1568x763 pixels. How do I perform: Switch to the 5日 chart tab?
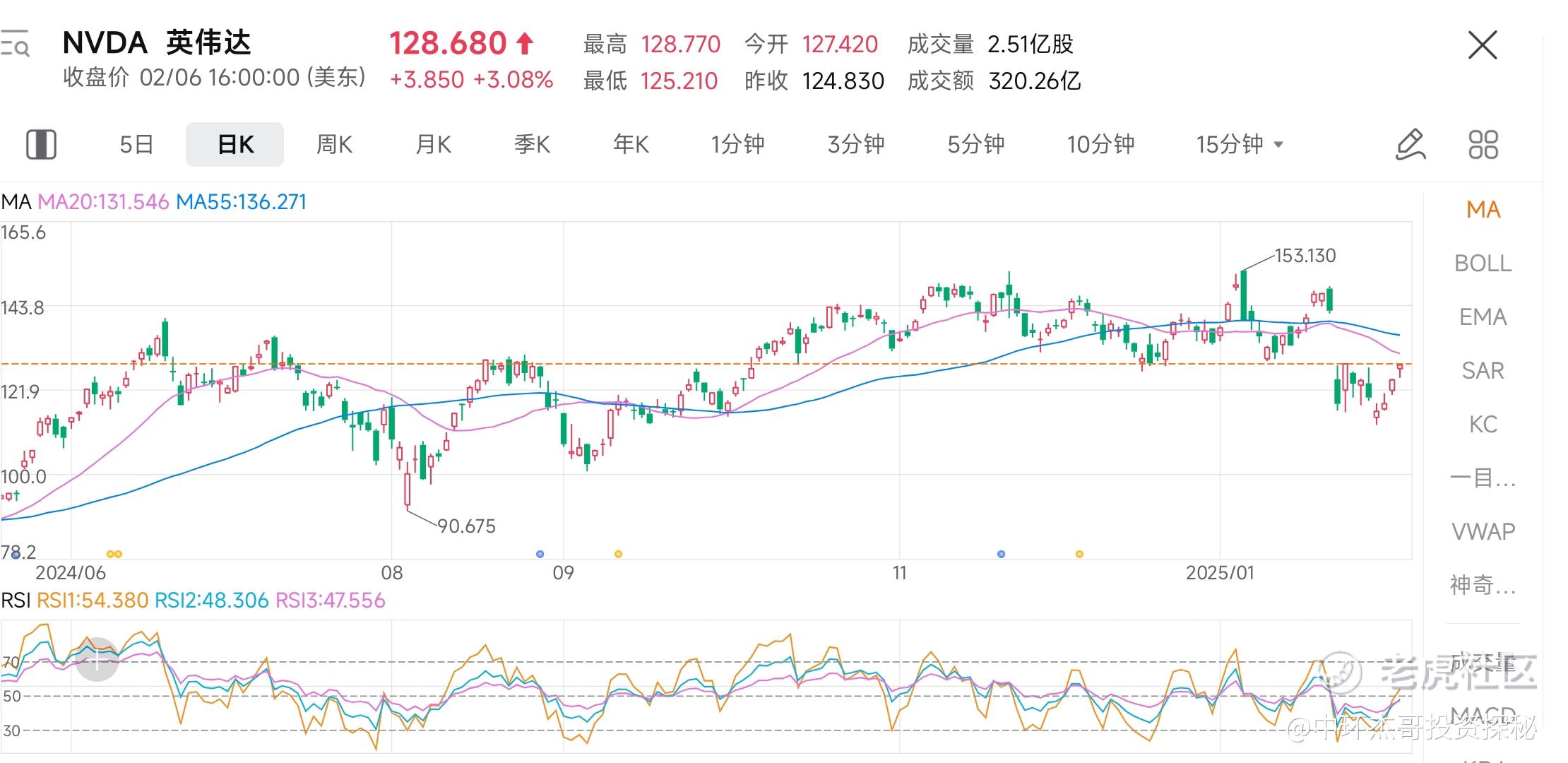point(136,144)
